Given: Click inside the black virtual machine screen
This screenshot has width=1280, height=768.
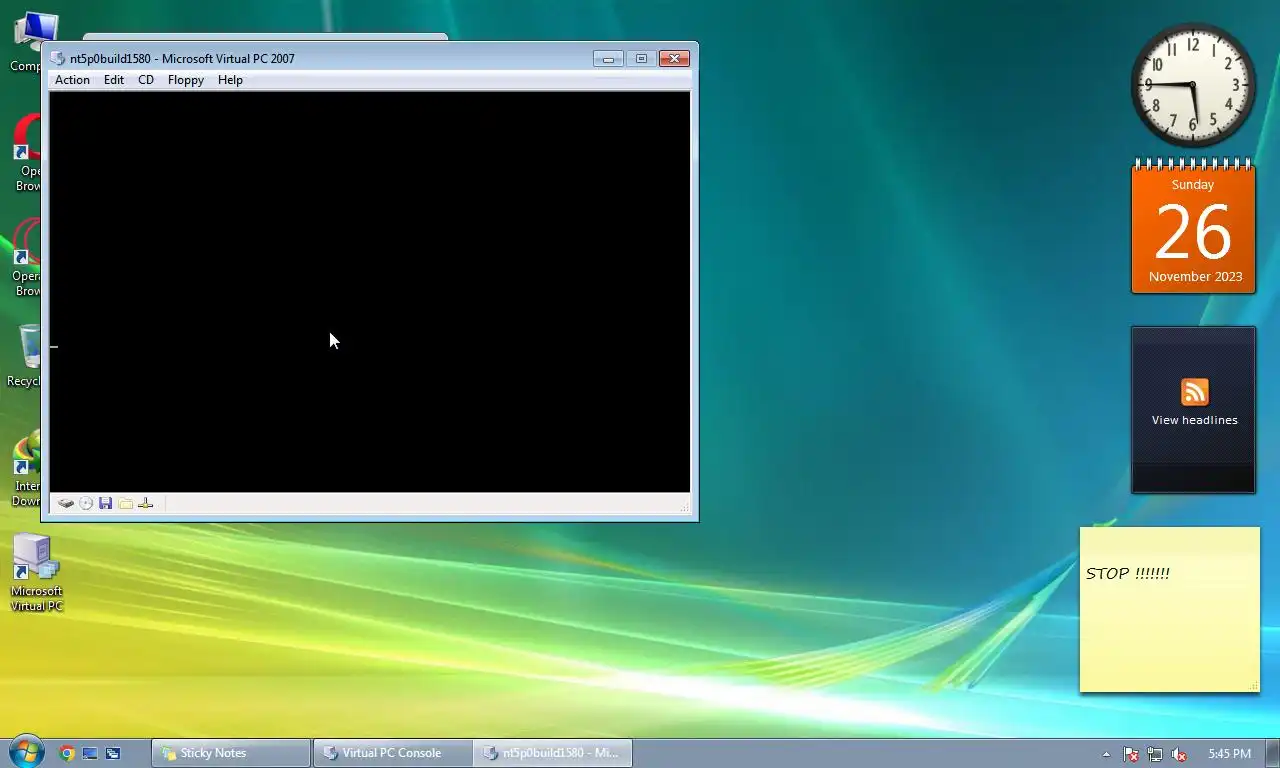Looking at the screenshot, I should pyautogui.click(x=370, y=292).
